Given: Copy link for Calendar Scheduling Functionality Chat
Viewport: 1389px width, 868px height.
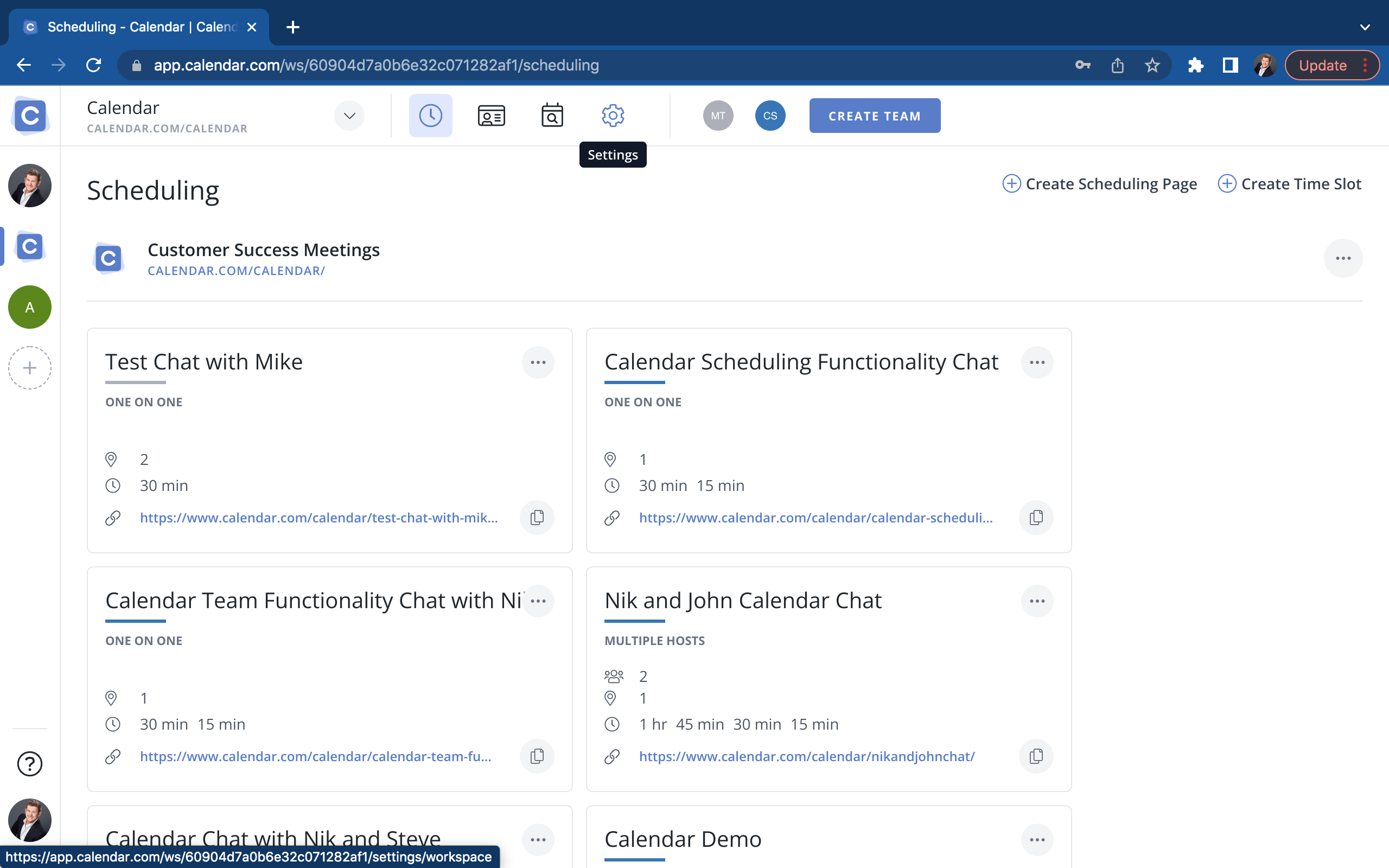Looking at the screenshot, I should click(1036, 518).
